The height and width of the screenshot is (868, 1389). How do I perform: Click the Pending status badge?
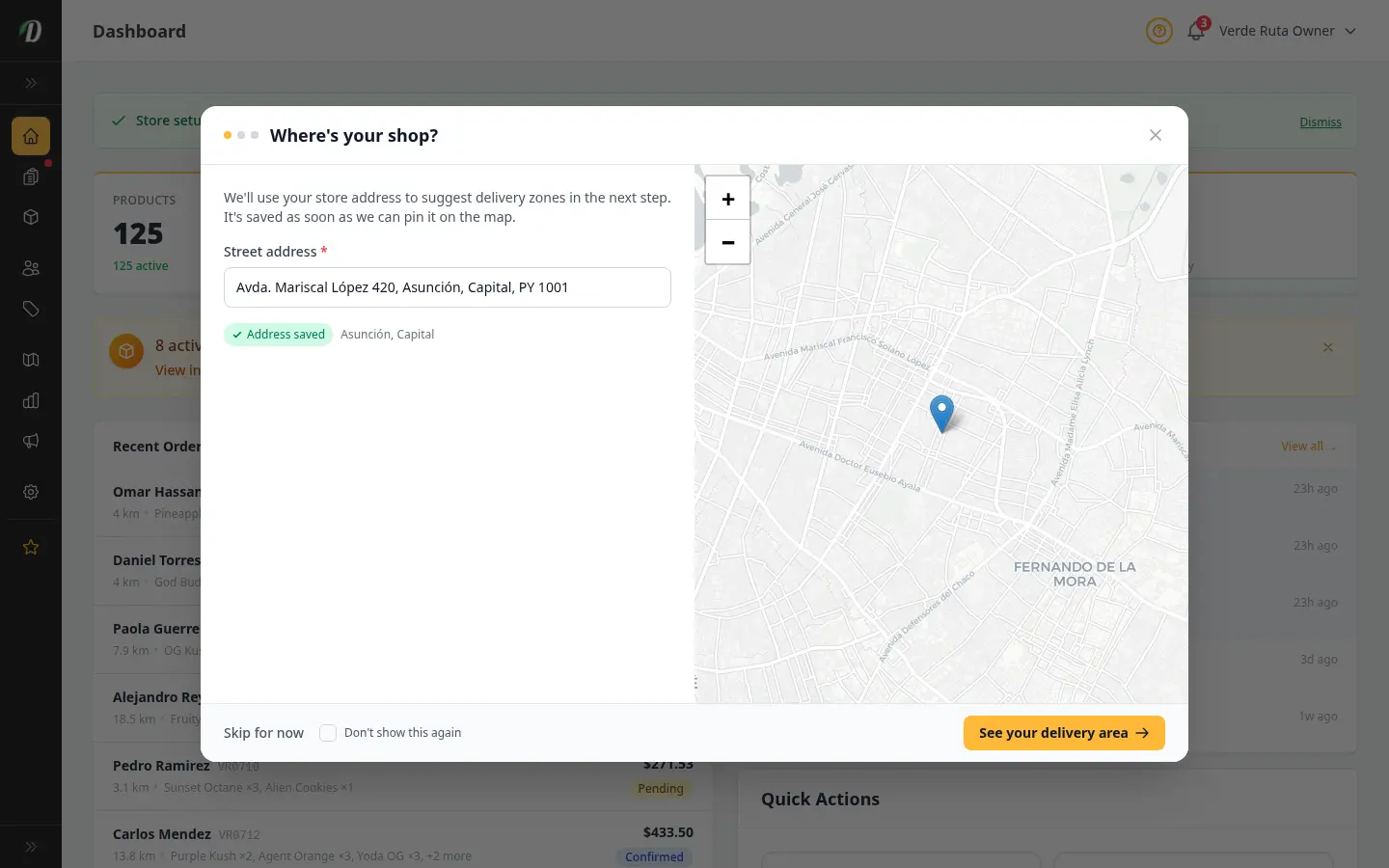[x=661, y=789]
